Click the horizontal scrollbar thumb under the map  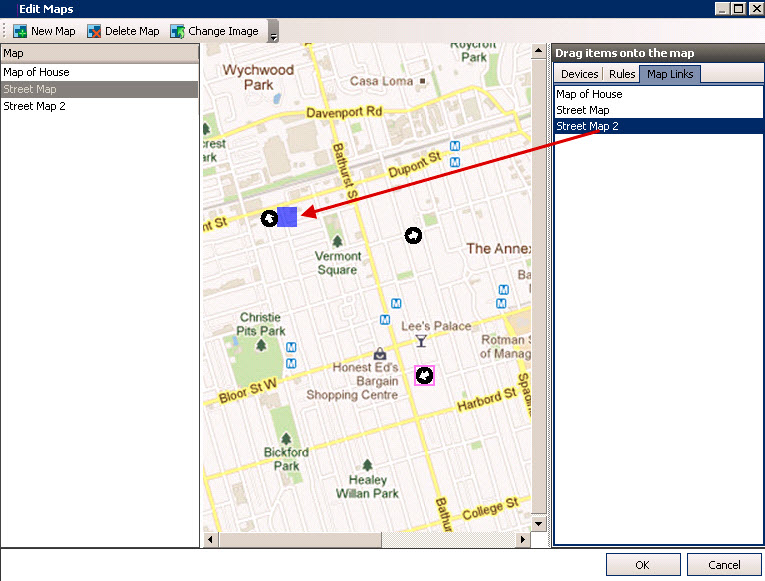pyautogui.click(x=300, y=540)
